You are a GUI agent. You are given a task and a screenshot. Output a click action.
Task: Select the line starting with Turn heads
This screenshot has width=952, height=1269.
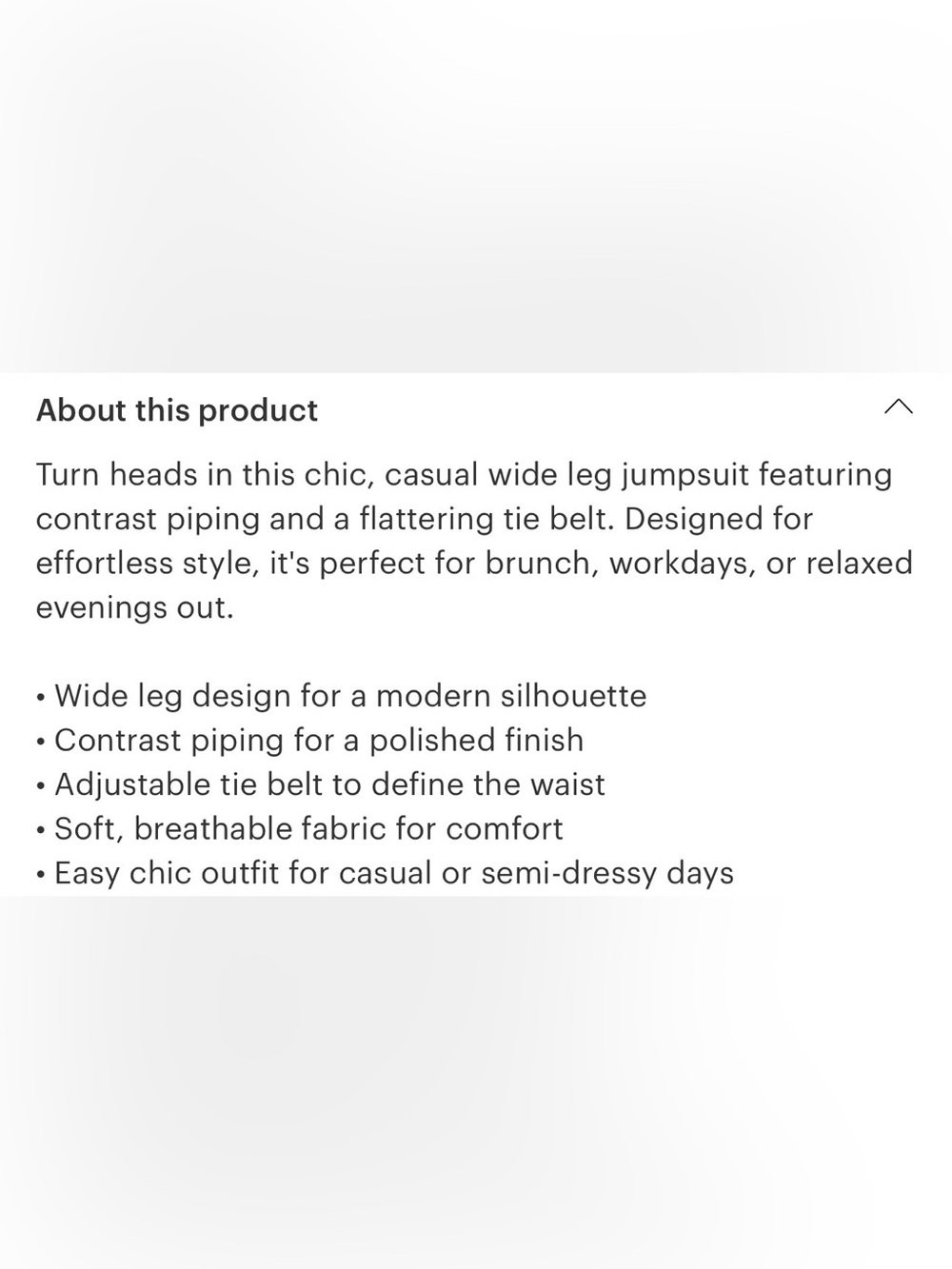coord(464,474)
